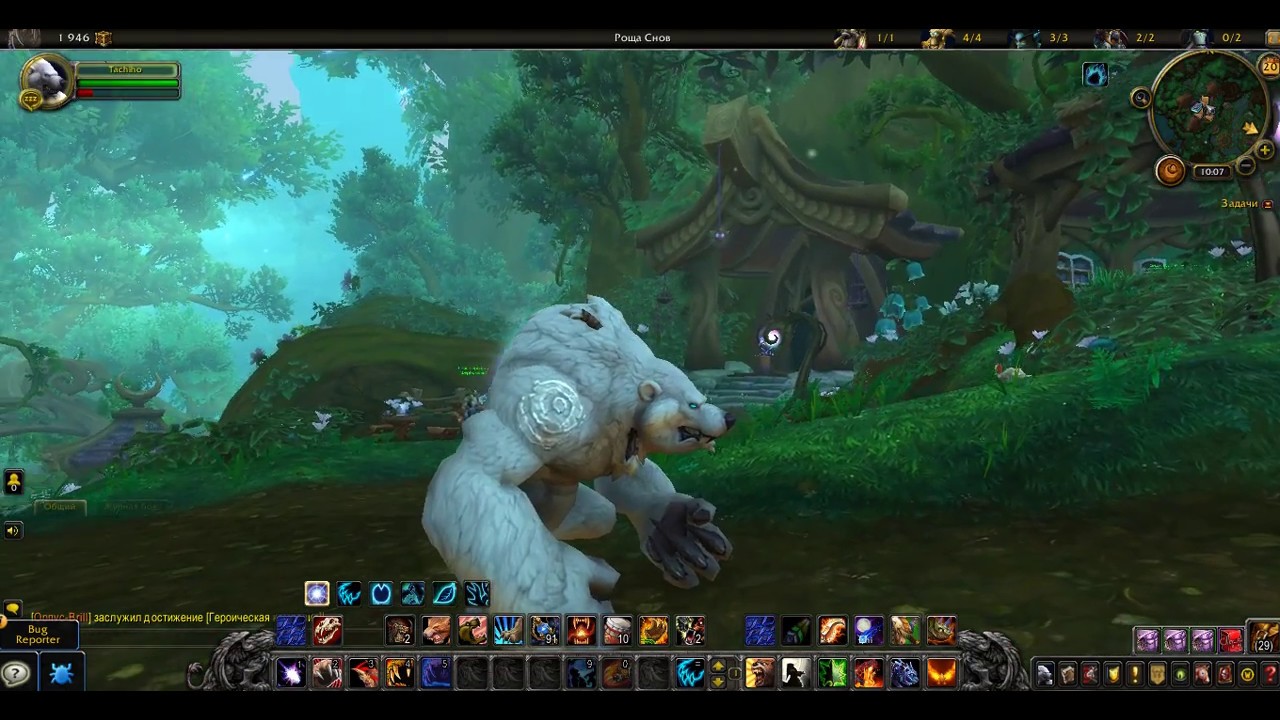Viewport: 1280px width, 720px height.
Task: Use the roaring bear ability icon
Action: (760, 672)
